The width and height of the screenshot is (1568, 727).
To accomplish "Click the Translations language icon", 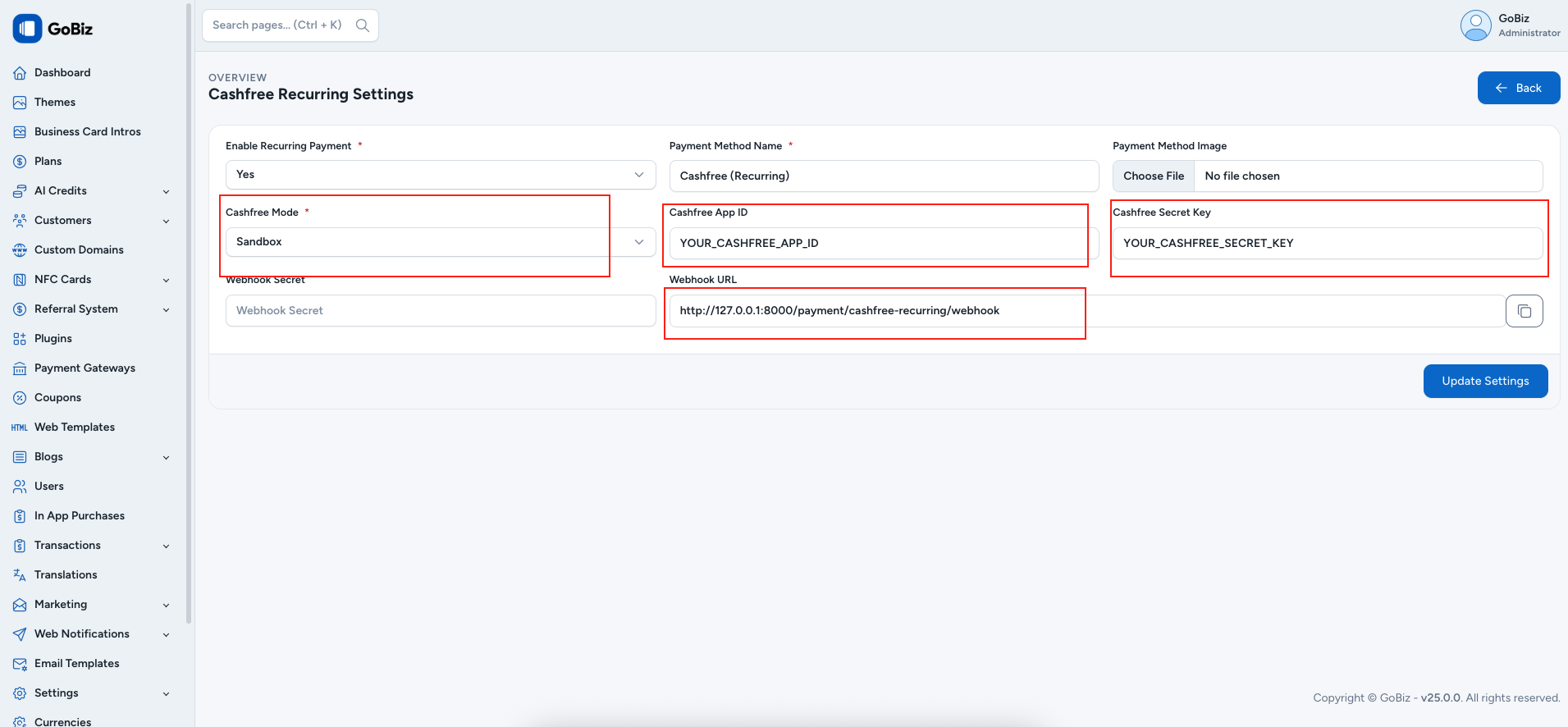I will pyautogui.click(x=20, y=575).
